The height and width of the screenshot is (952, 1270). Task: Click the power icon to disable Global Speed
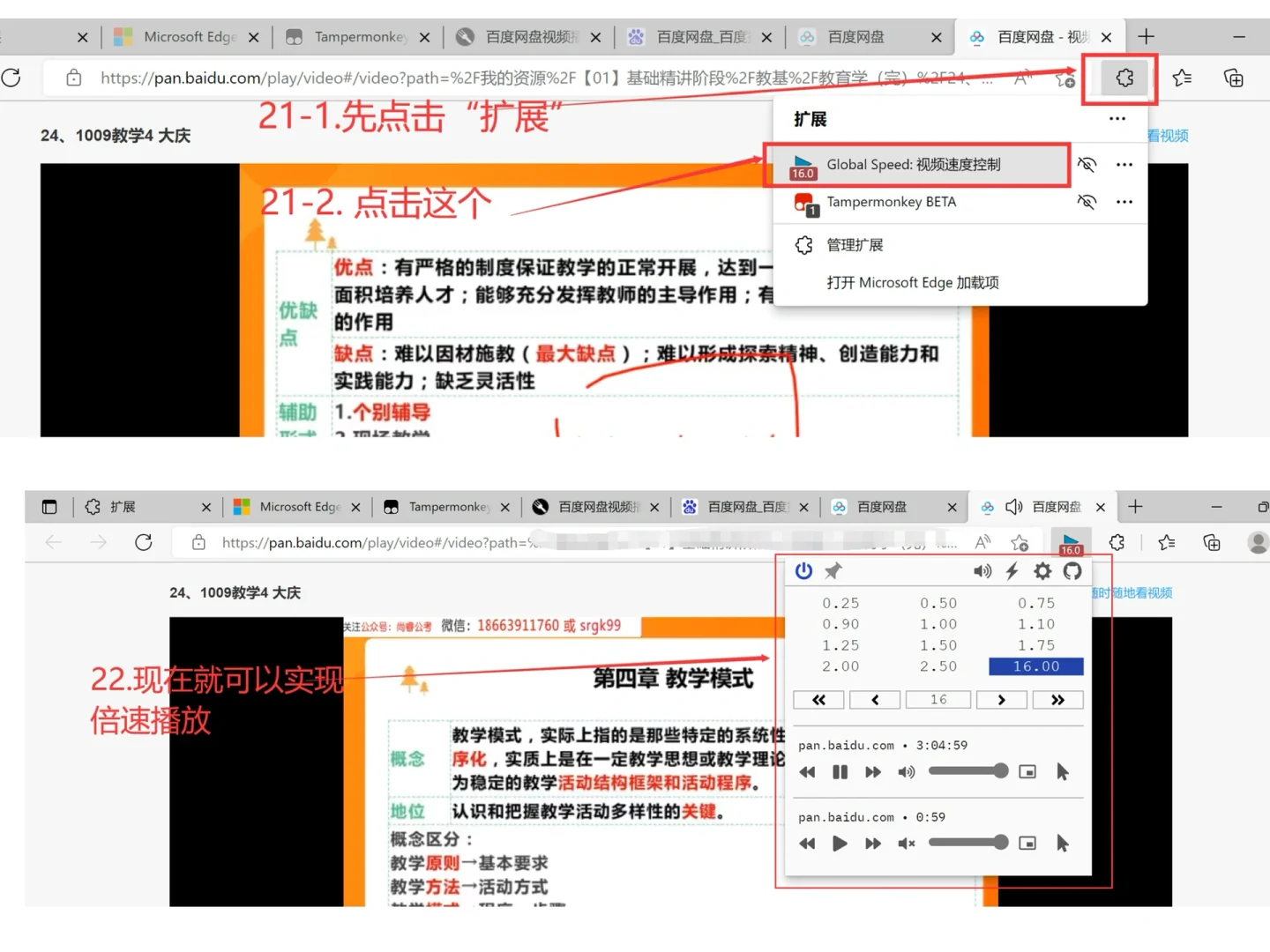(x=803, y=571)
